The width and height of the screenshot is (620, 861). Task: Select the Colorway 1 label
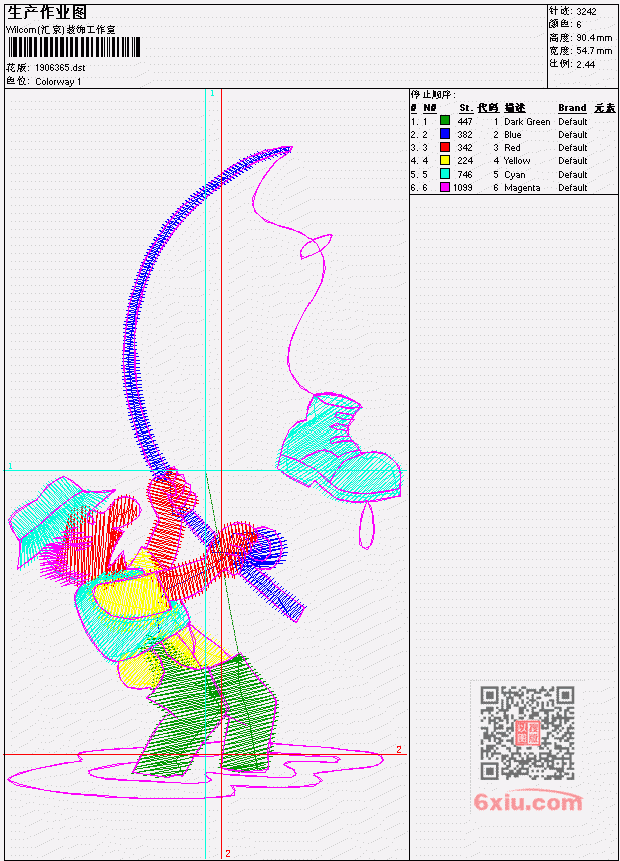[x=58, y=82]
